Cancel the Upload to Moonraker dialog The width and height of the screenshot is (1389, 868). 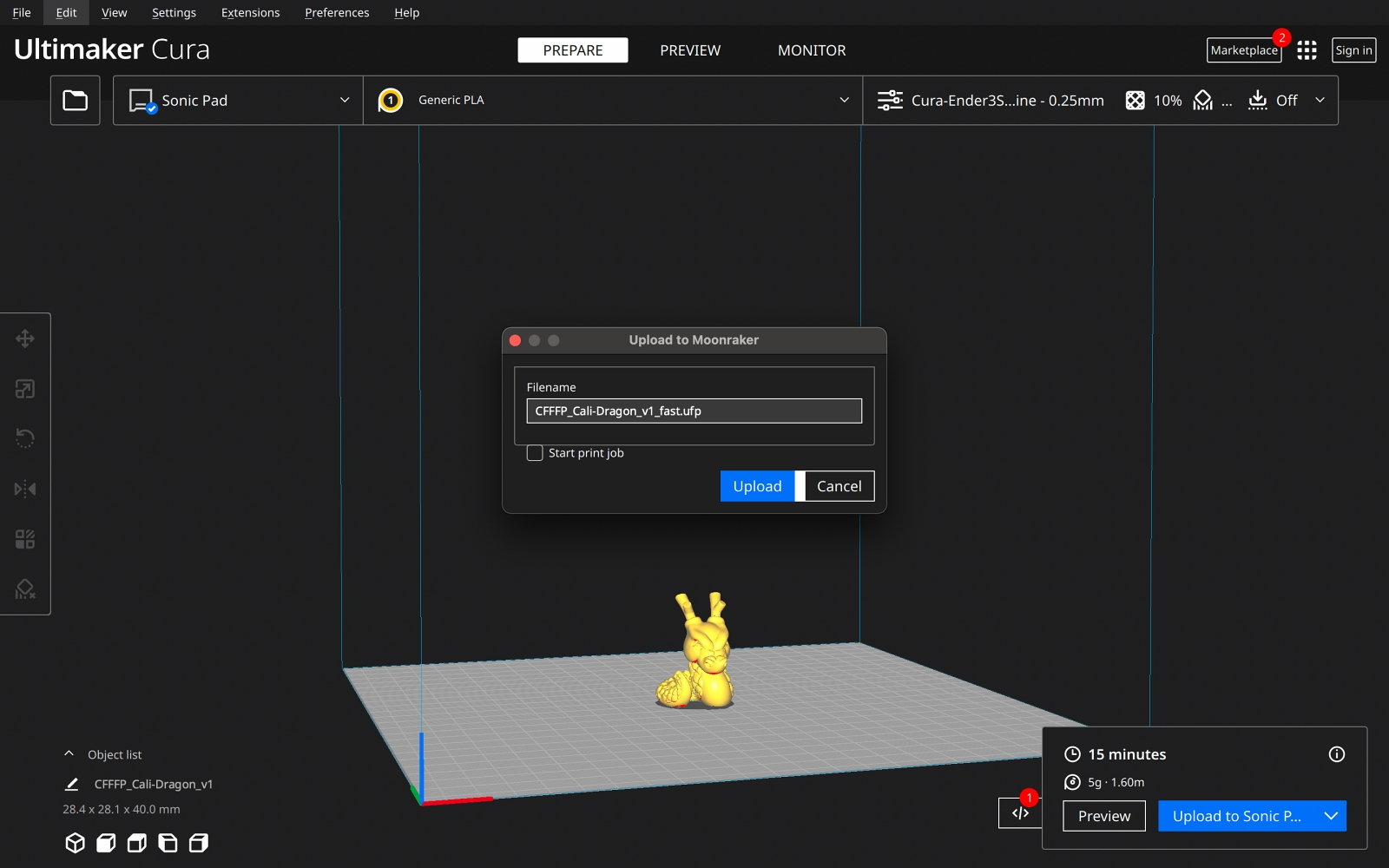[839, 486]
